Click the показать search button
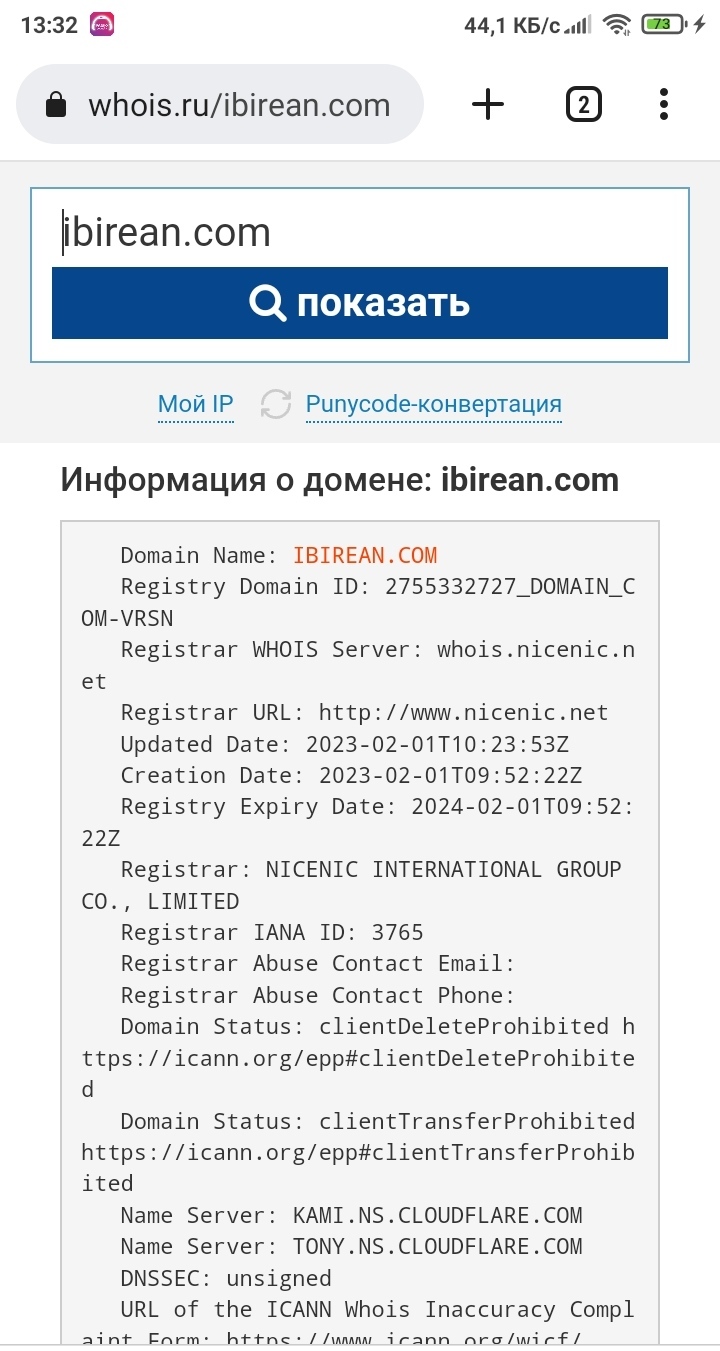Viewport: 720px width, 1351px height. click(360, 303)
